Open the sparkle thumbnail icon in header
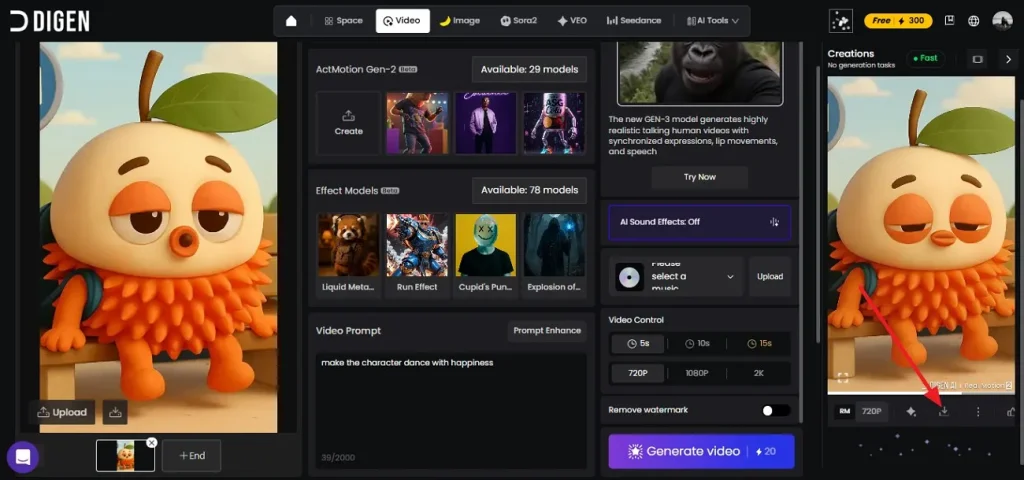The height and width of the screenshot is (480, 1024). tap(840, 21)
